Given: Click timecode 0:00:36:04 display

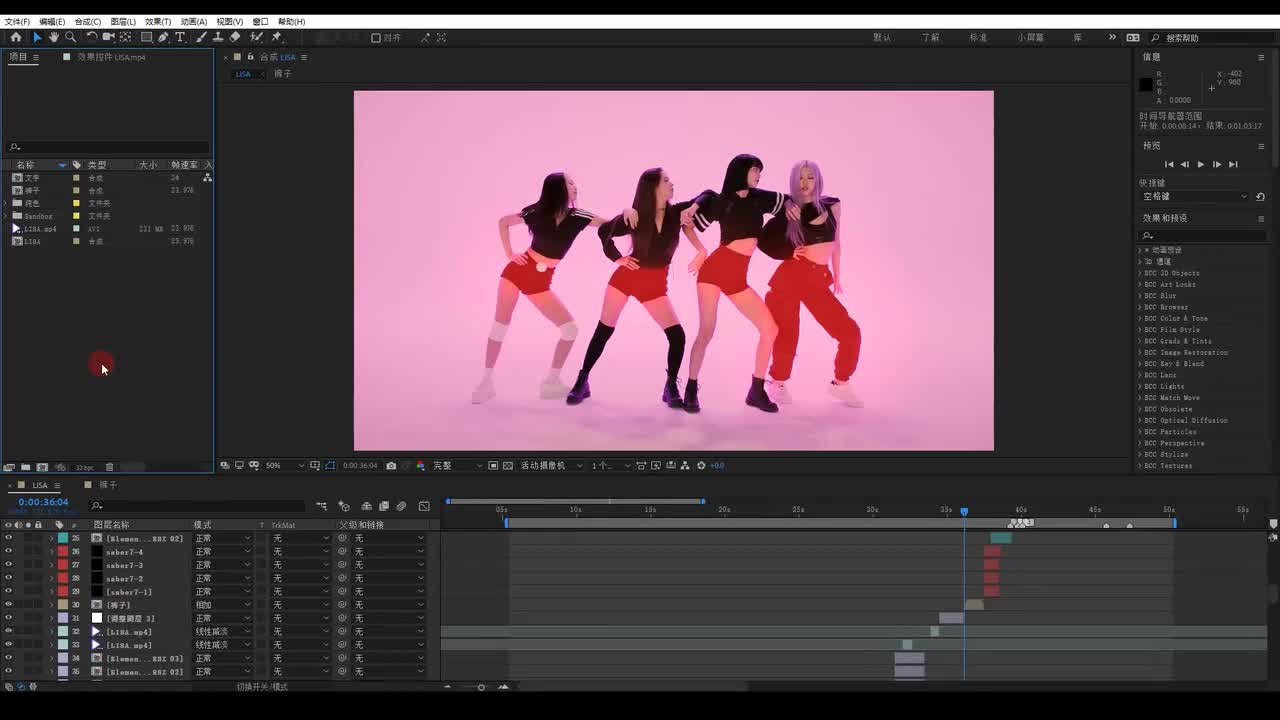Looking at the screenshot, I should click(43, 502).
